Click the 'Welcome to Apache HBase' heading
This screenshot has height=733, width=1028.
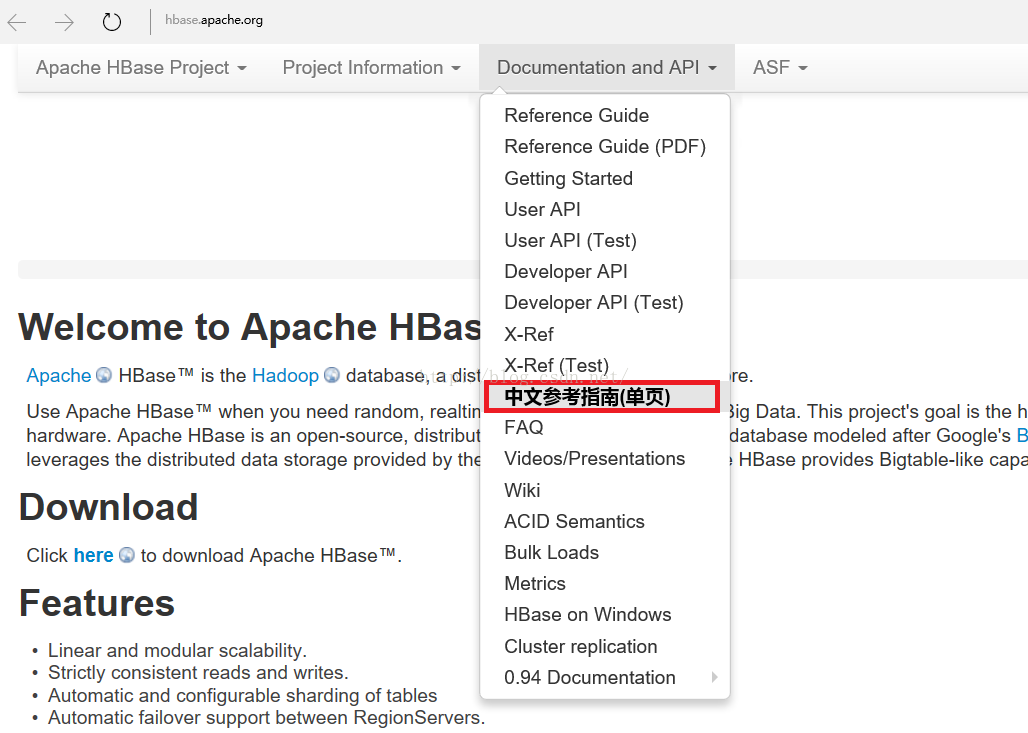249,327
